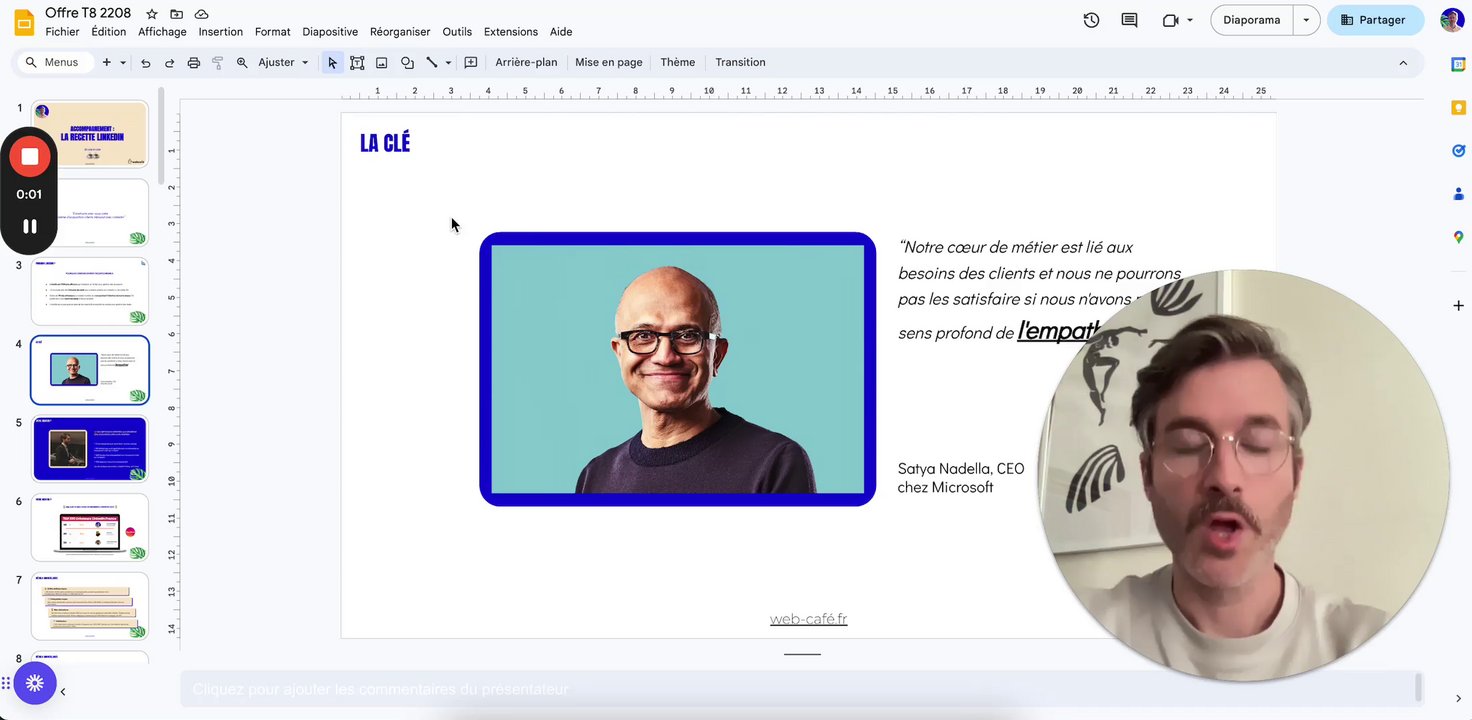Open the shape tool
The width and height of the screenshot is (1472, 720).
coord(407,62)
